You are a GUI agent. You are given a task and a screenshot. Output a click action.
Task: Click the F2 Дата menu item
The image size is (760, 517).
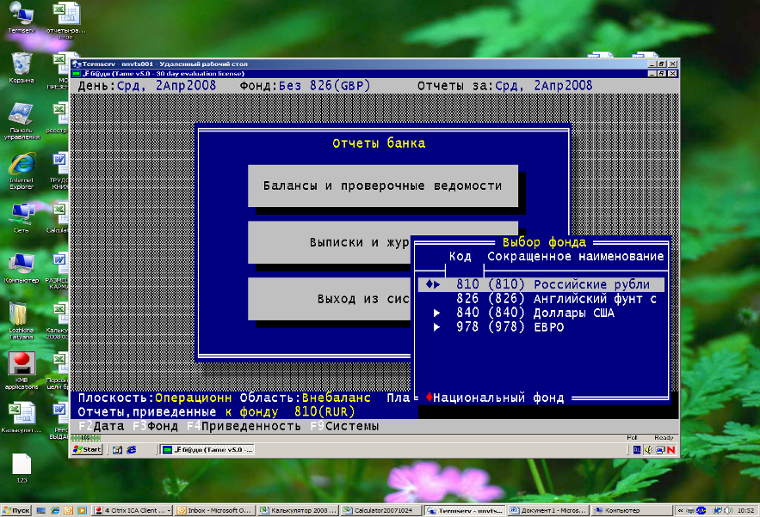click(101, 426)
